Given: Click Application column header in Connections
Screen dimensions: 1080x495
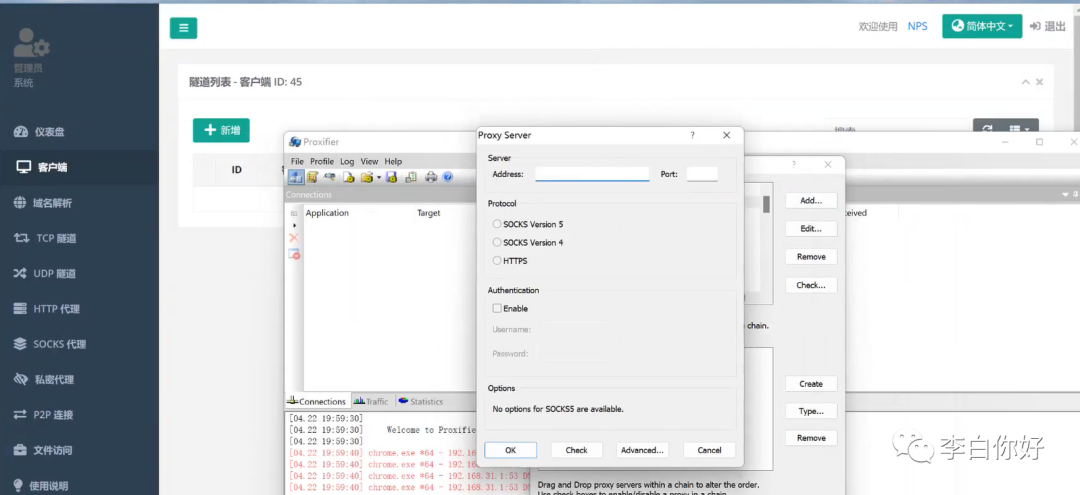Looking at the screenshot, I should [327, 213].
